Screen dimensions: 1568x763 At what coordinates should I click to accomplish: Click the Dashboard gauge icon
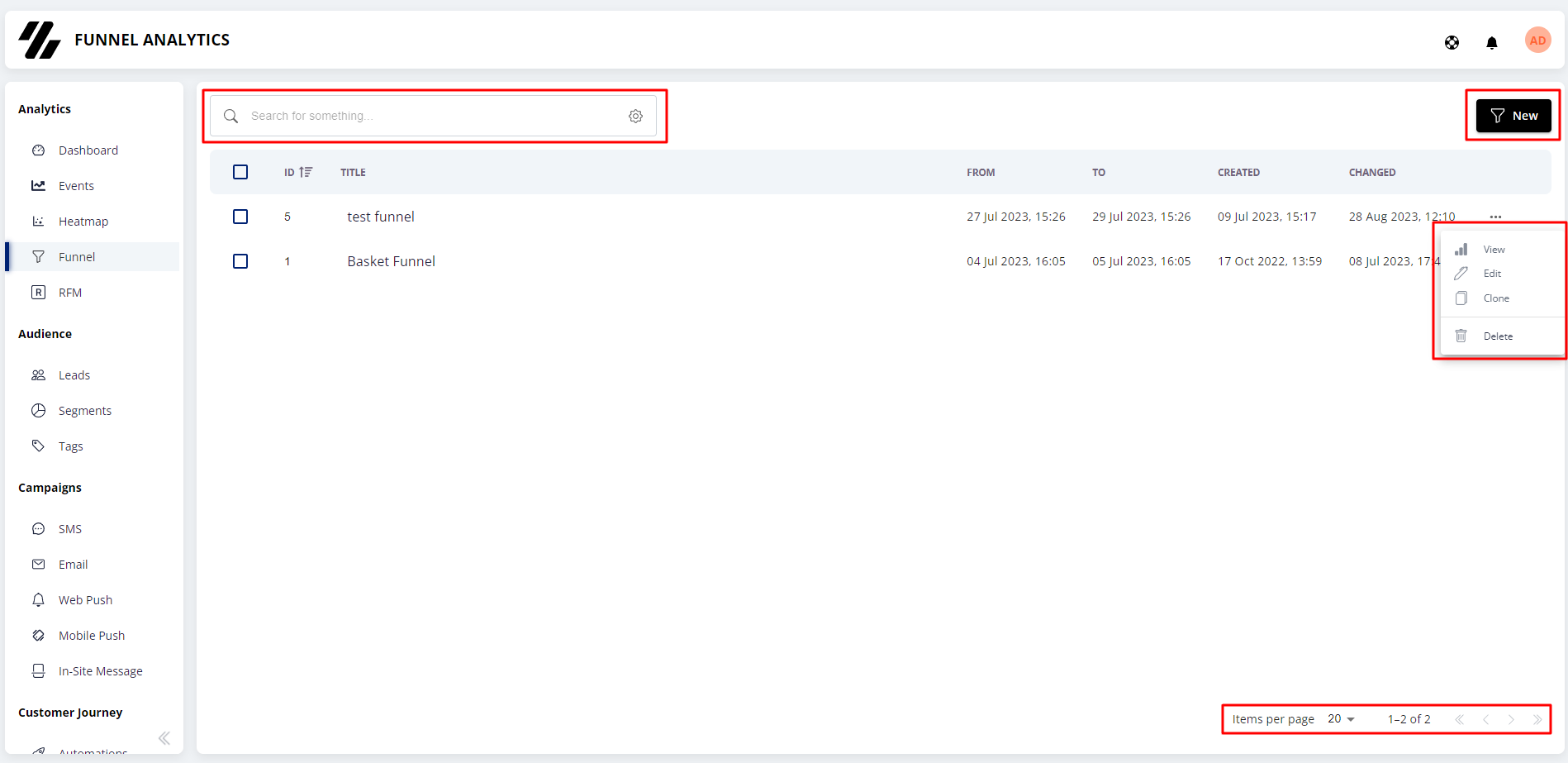click(x=38, y=150)
